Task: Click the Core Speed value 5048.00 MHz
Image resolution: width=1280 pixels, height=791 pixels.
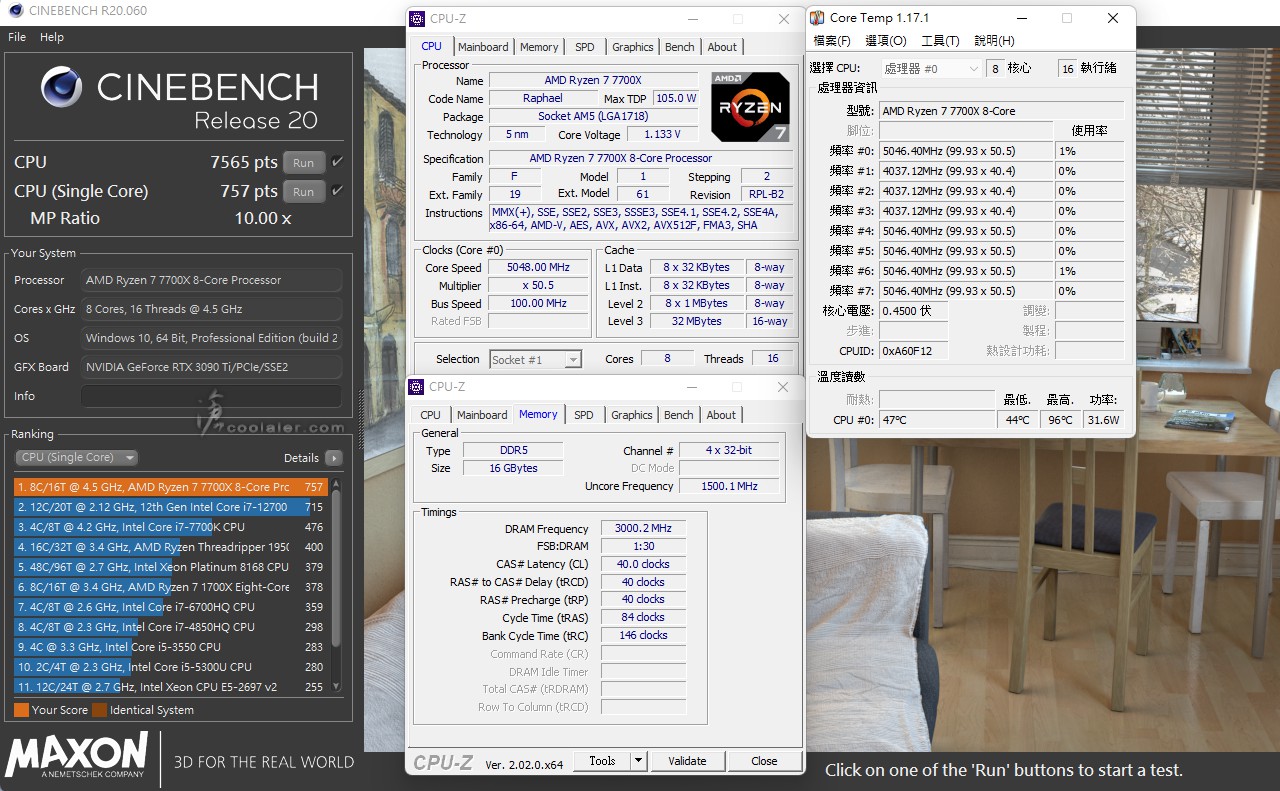Action: tap(539, 268)
